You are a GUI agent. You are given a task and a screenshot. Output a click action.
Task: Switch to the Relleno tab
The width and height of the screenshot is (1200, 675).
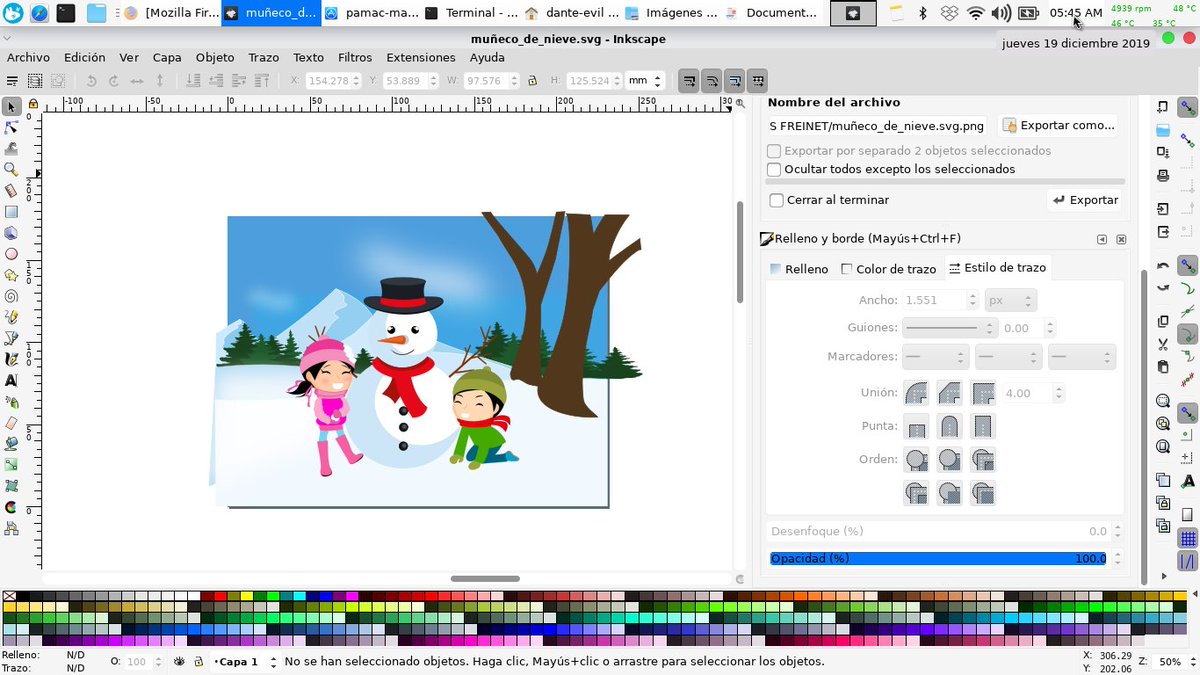(x=799, y=269)
